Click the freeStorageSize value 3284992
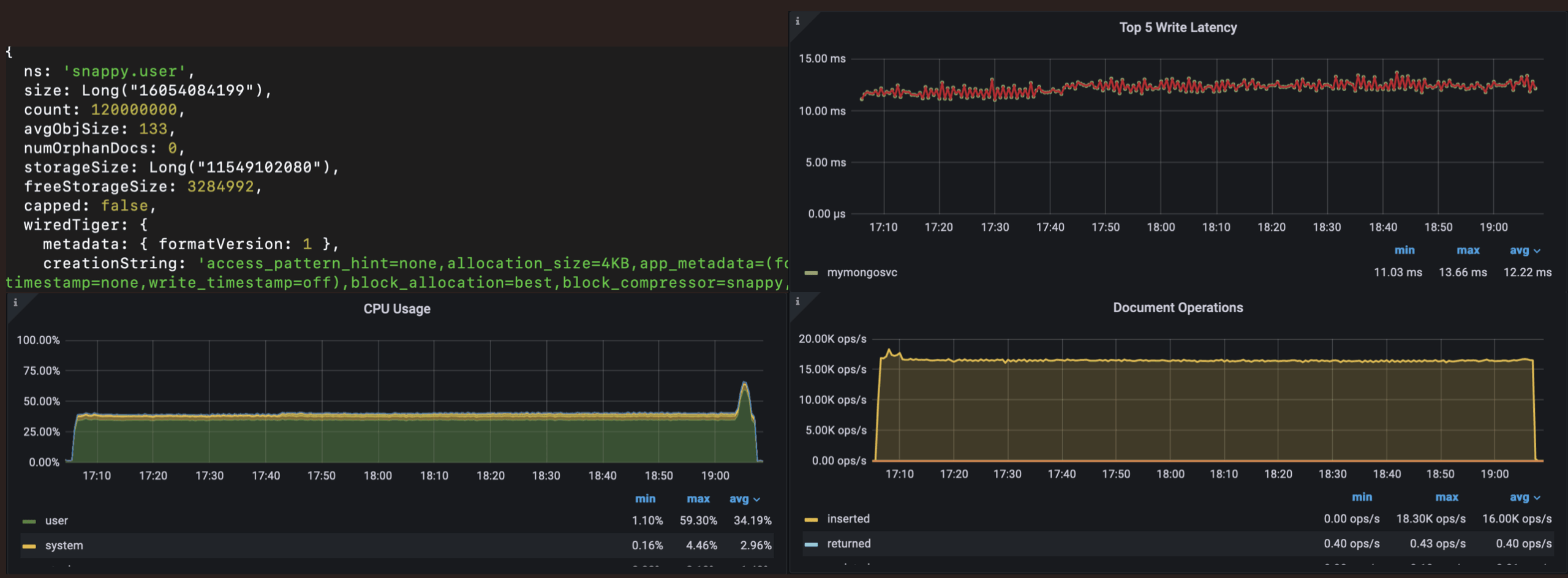1568x578 pixels. tap(221, 187)
